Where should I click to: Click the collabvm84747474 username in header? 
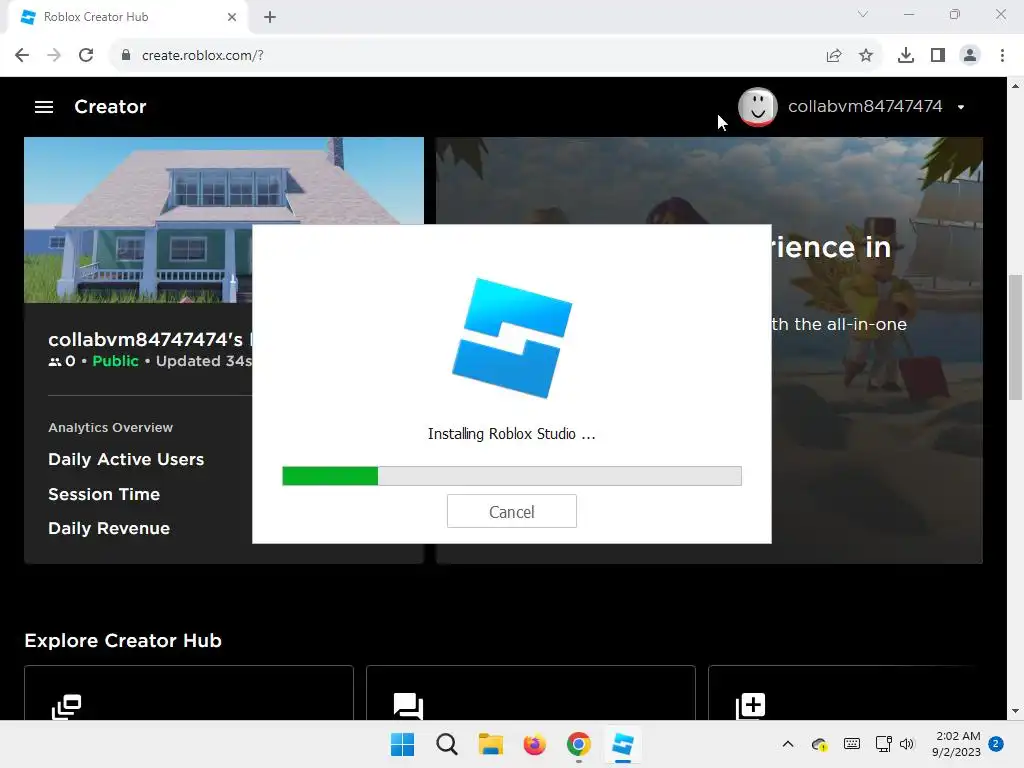pos(865,106)
